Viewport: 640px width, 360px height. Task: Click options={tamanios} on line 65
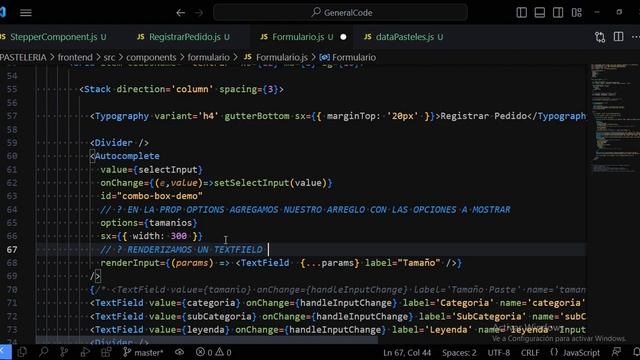point(149,223)
